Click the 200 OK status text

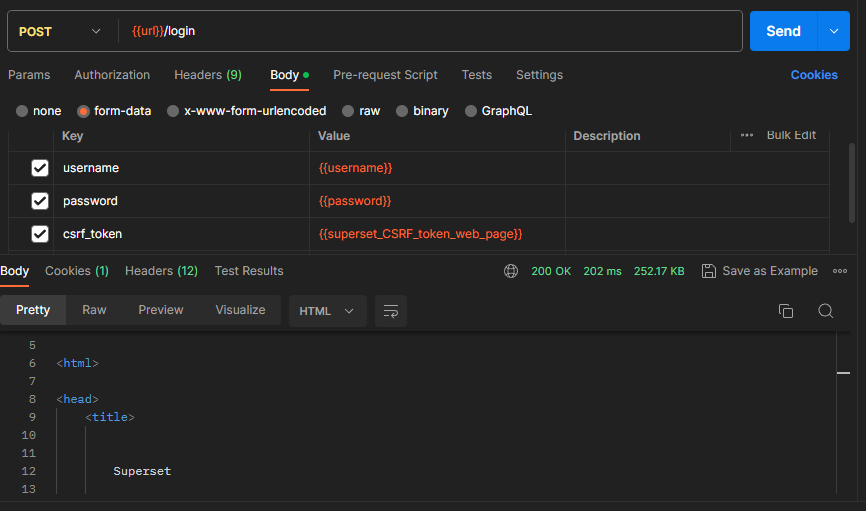[x=551, y=271]
